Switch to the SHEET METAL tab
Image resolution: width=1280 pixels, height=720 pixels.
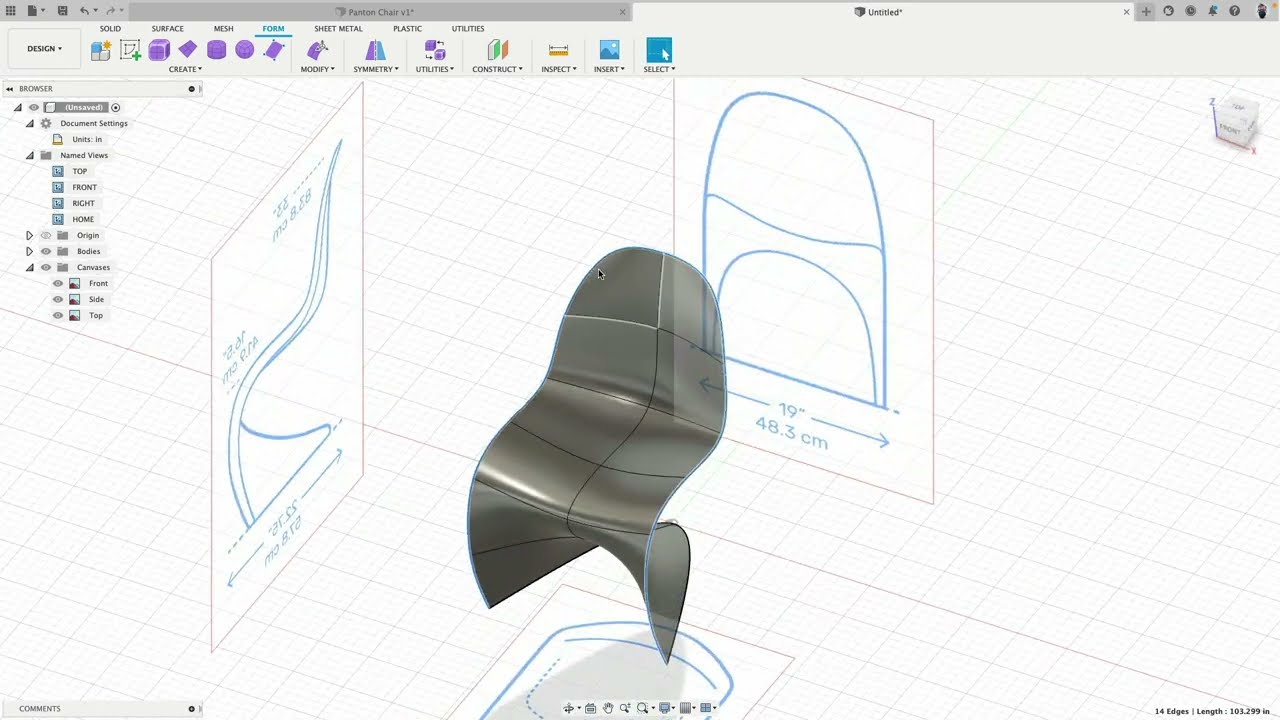(338, 28)
